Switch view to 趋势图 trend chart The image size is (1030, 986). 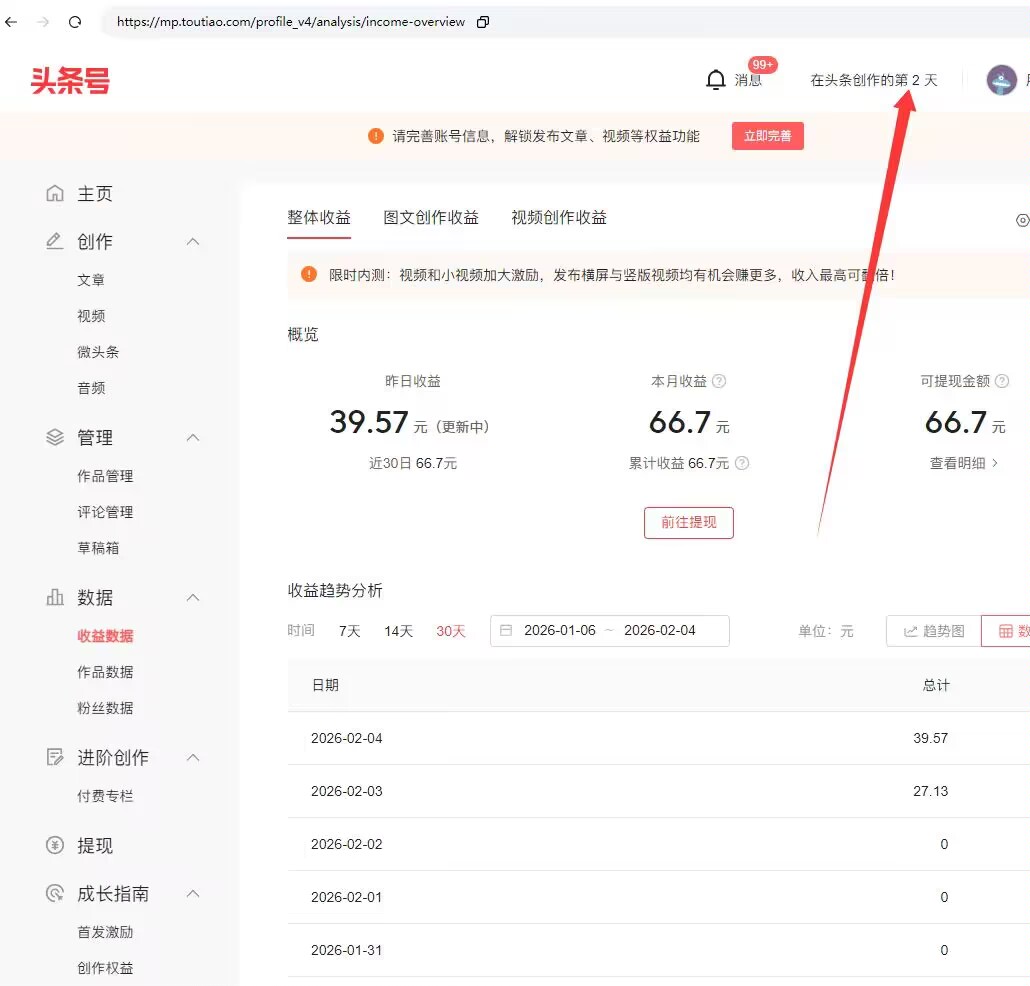click(932, 631)
